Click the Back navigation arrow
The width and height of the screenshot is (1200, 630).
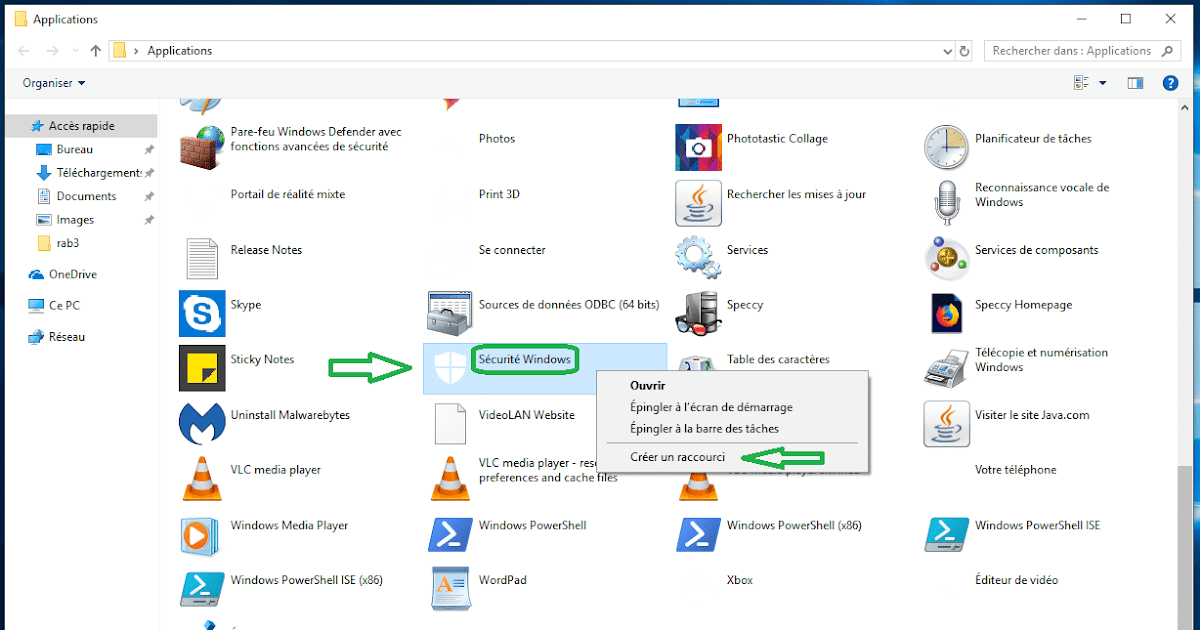click(x=24, y=51)
